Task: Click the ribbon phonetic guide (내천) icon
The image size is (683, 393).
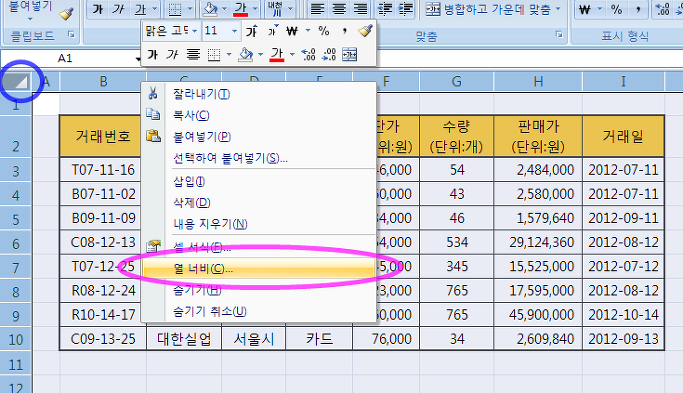Action: coord(276,9)
